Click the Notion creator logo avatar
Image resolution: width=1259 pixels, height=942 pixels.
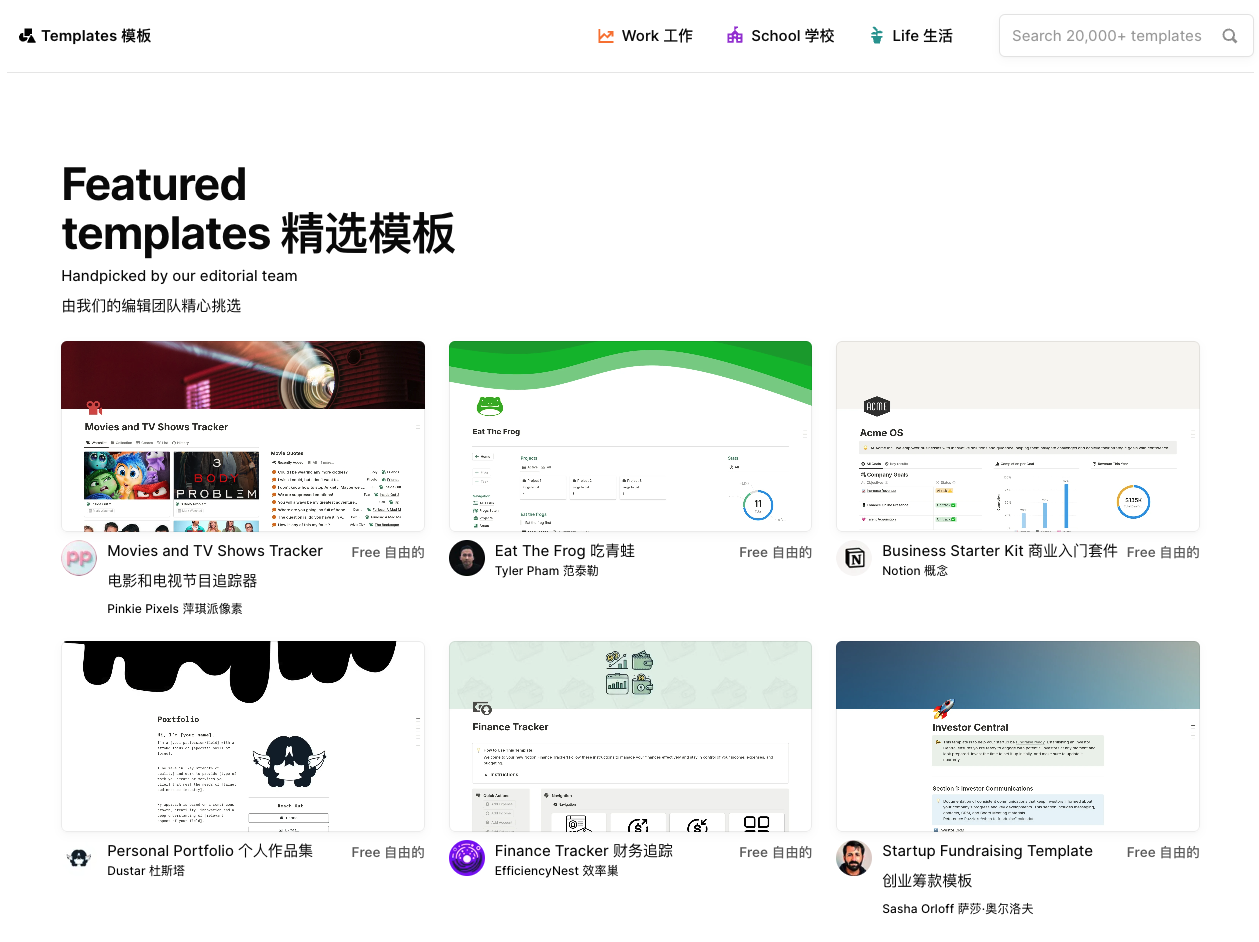coord(854,558)
